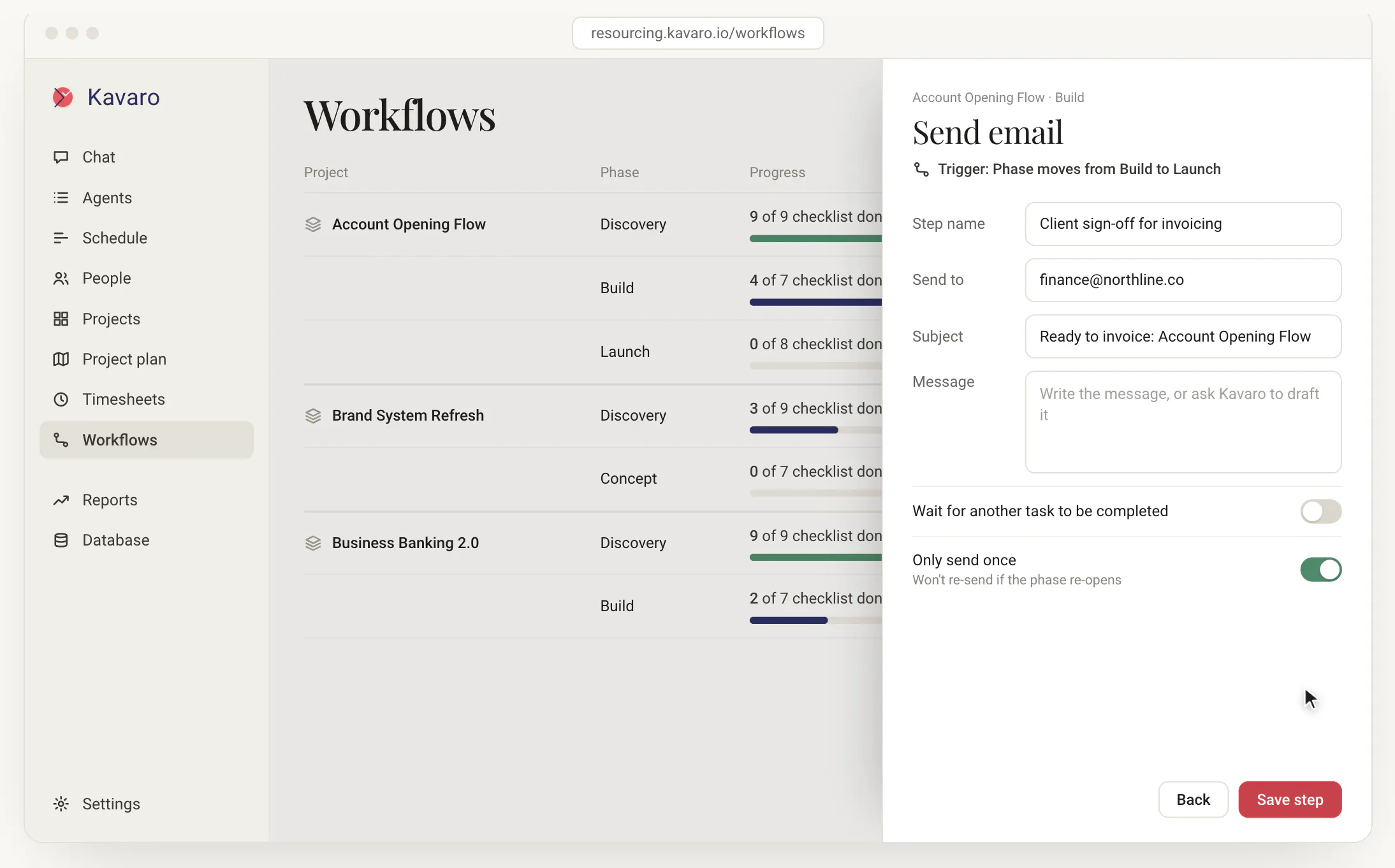1395x868 pixels.
Task: Click the Project plan map icon
Action: coord(61,359)
